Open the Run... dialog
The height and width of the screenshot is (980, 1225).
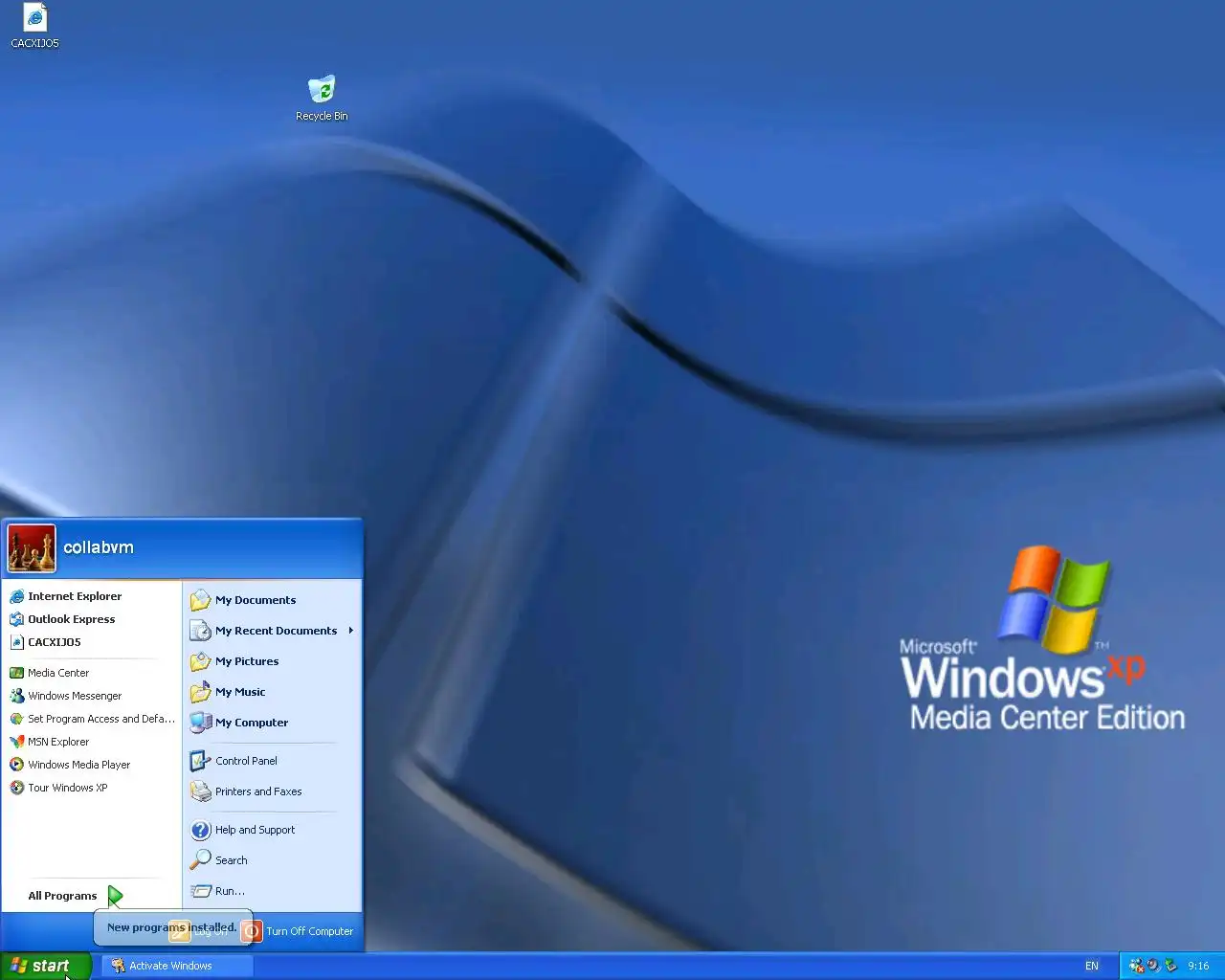click(273, 891)
